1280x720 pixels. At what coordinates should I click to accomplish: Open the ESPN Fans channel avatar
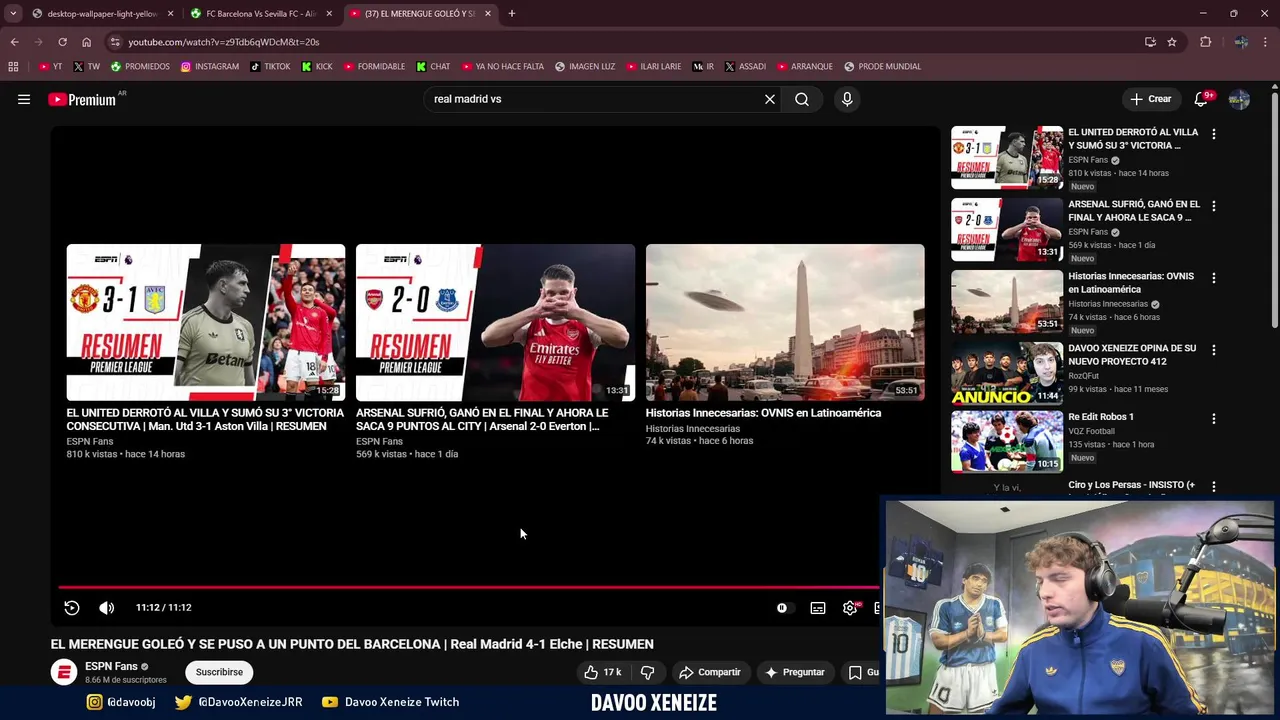click(x=64, y=672)
